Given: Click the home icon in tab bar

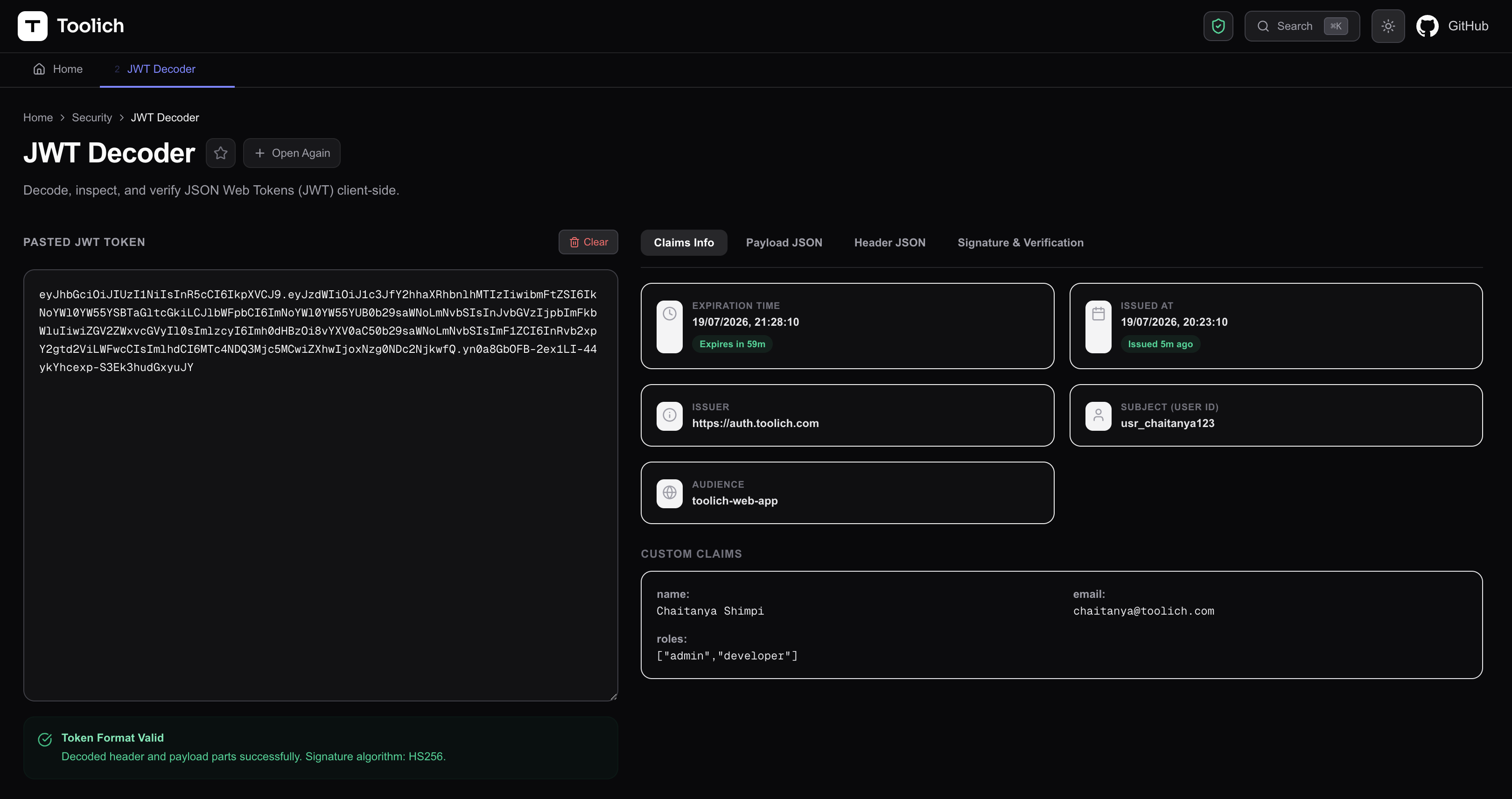Looking at the screenshot, I should point(39,69).
